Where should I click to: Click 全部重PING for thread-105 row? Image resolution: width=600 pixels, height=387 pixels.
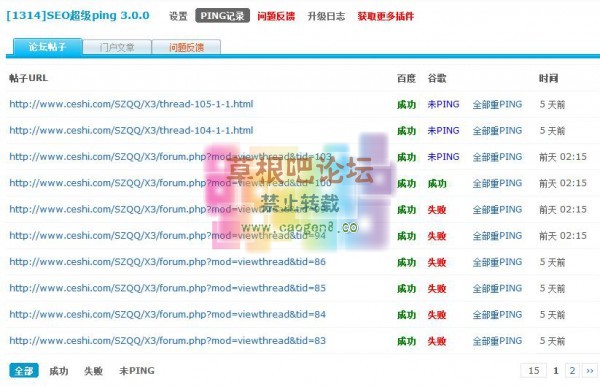[x=497, y=104]
